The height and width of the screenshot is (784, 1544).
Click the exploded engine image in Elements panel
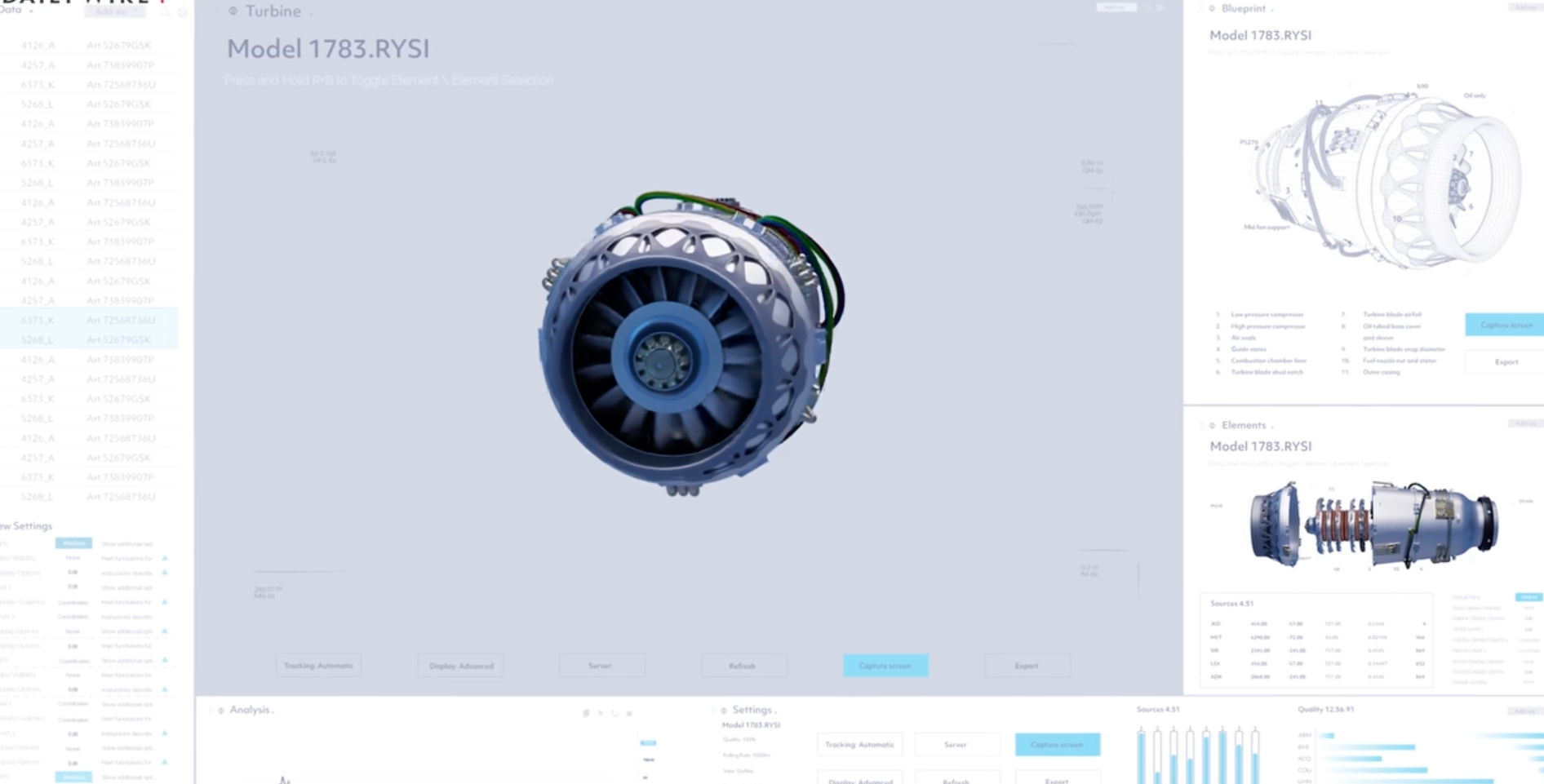pyautogui.click(x=1373, y=525)
